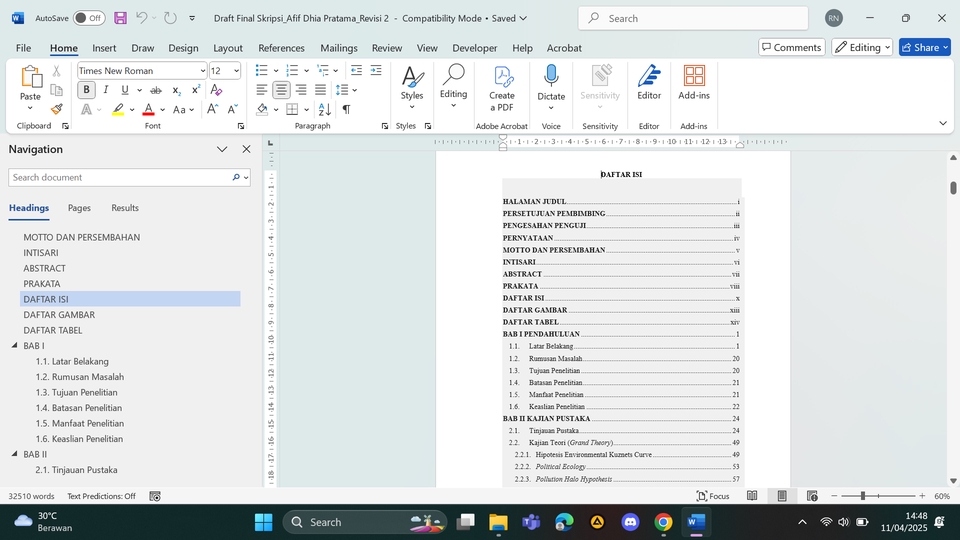Viewport: 960px width, 540px height.
Task: Collapse the ribbon chevron
Action: [x=943, y=123]
